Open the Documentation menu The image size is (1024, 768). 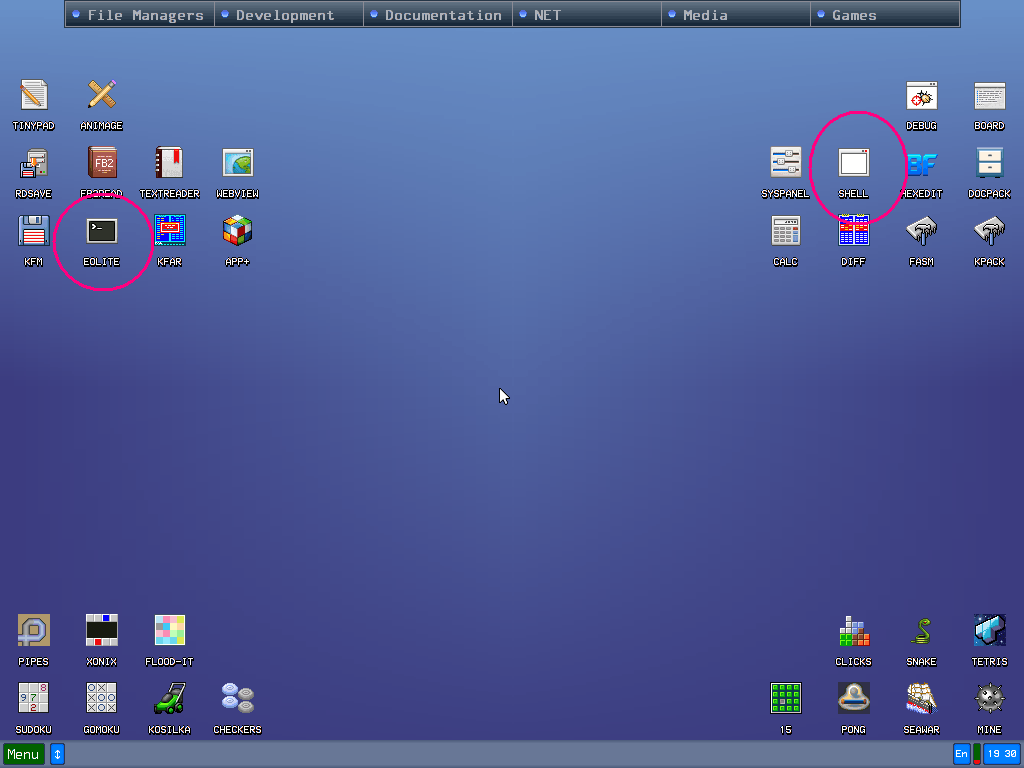pyautogui.click(x=438, y=15)
